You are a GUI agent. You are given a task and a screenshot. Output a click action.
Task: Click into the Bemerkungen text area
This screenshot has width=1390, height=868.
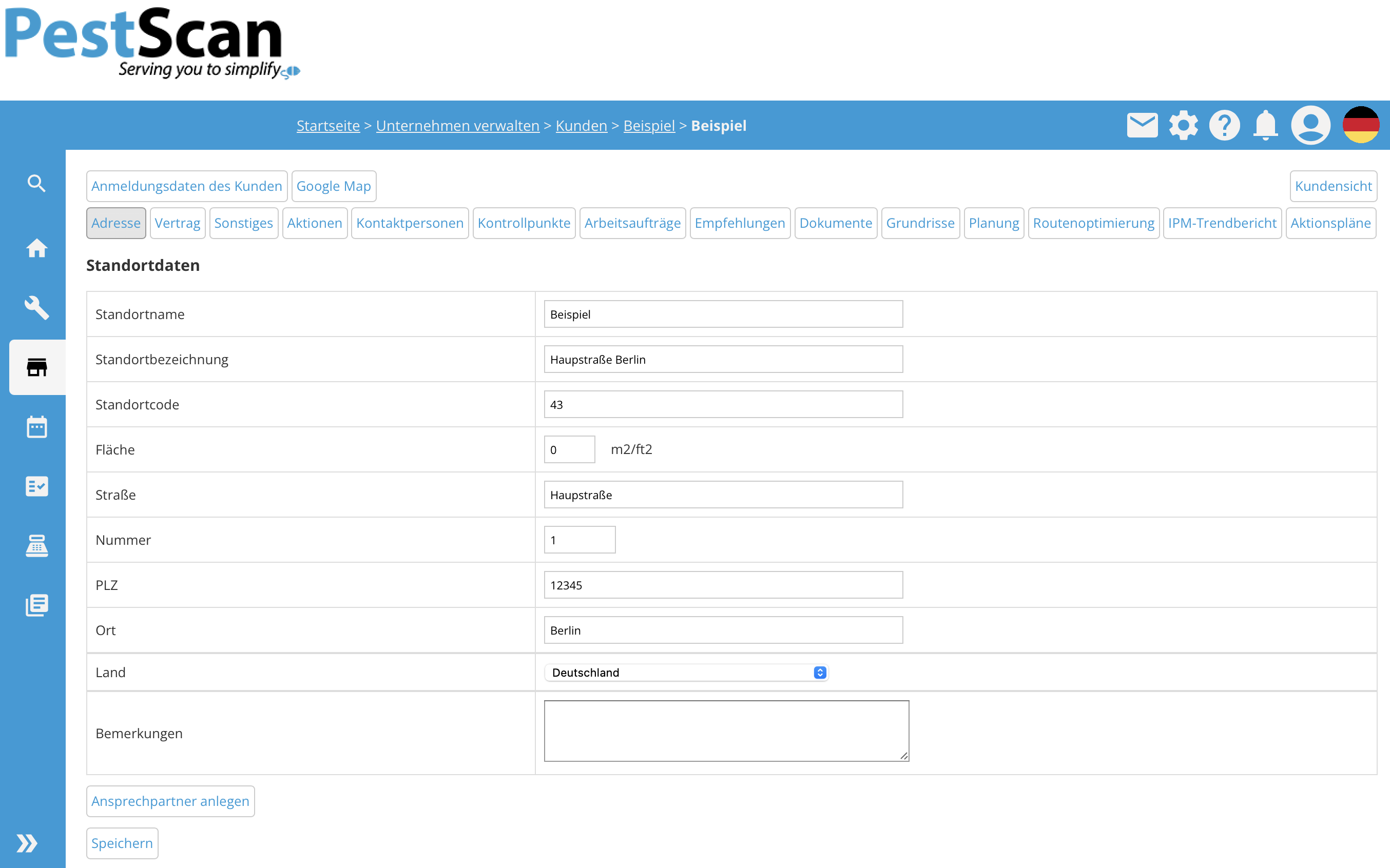tap(726, 730)
